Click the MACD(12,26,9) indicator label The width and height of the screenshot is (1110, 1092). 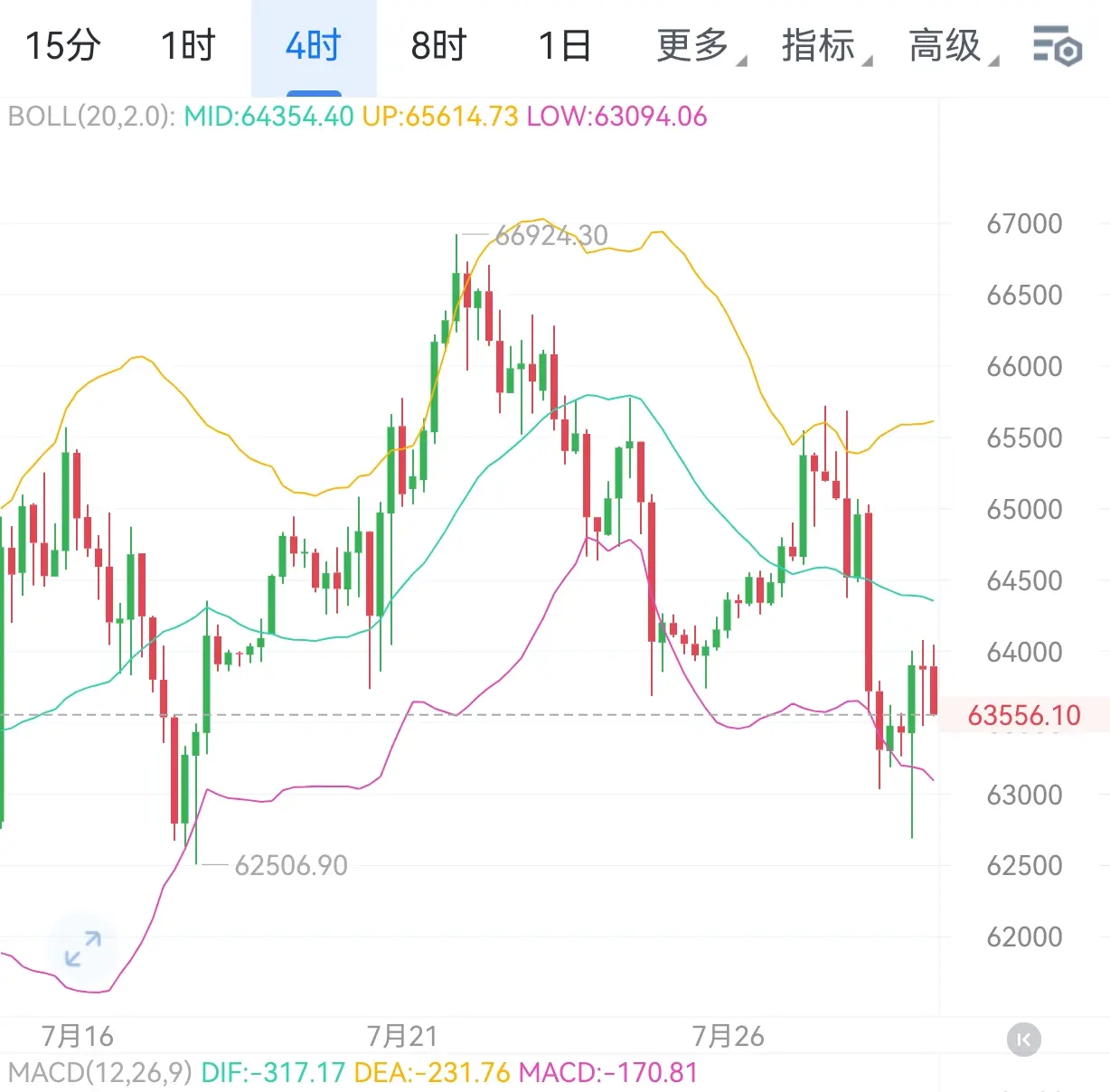(99, 1073)
